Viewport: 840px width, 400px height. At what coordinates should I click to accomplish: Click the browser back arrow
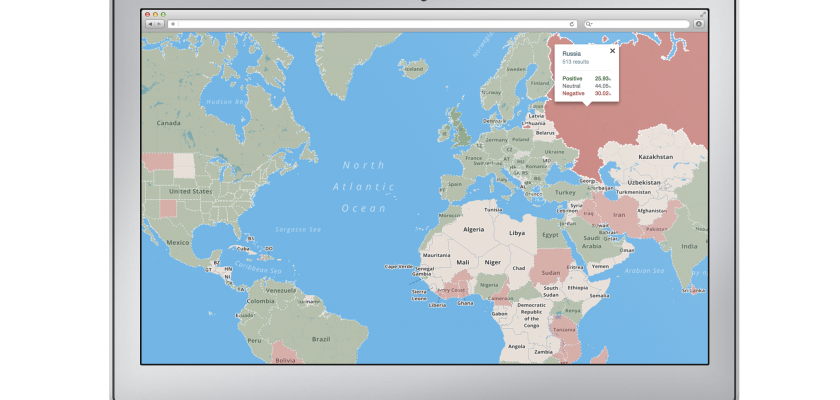click(150, 23)
